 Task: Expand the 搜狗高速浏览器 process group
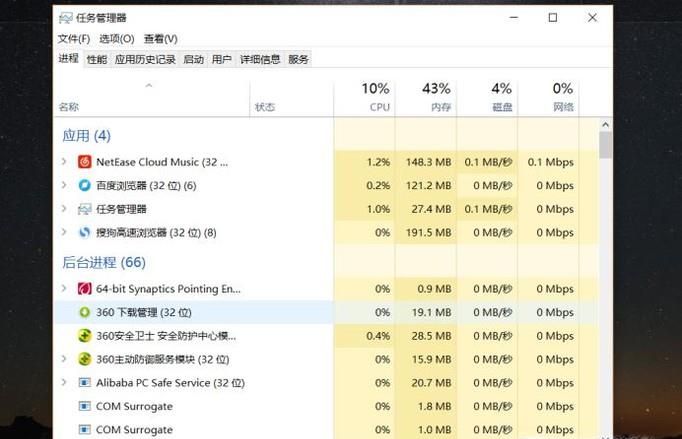click(x=64, y=232)
